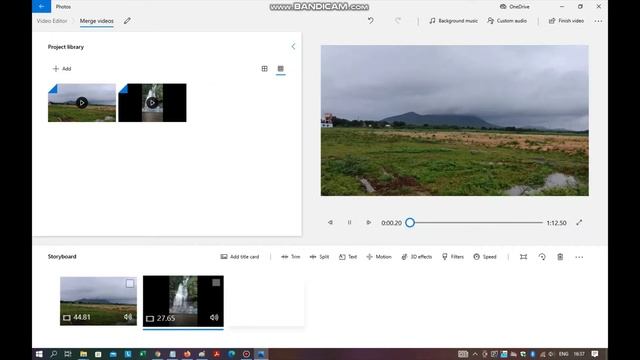Collapse the Project library panel

coord(293,47)
